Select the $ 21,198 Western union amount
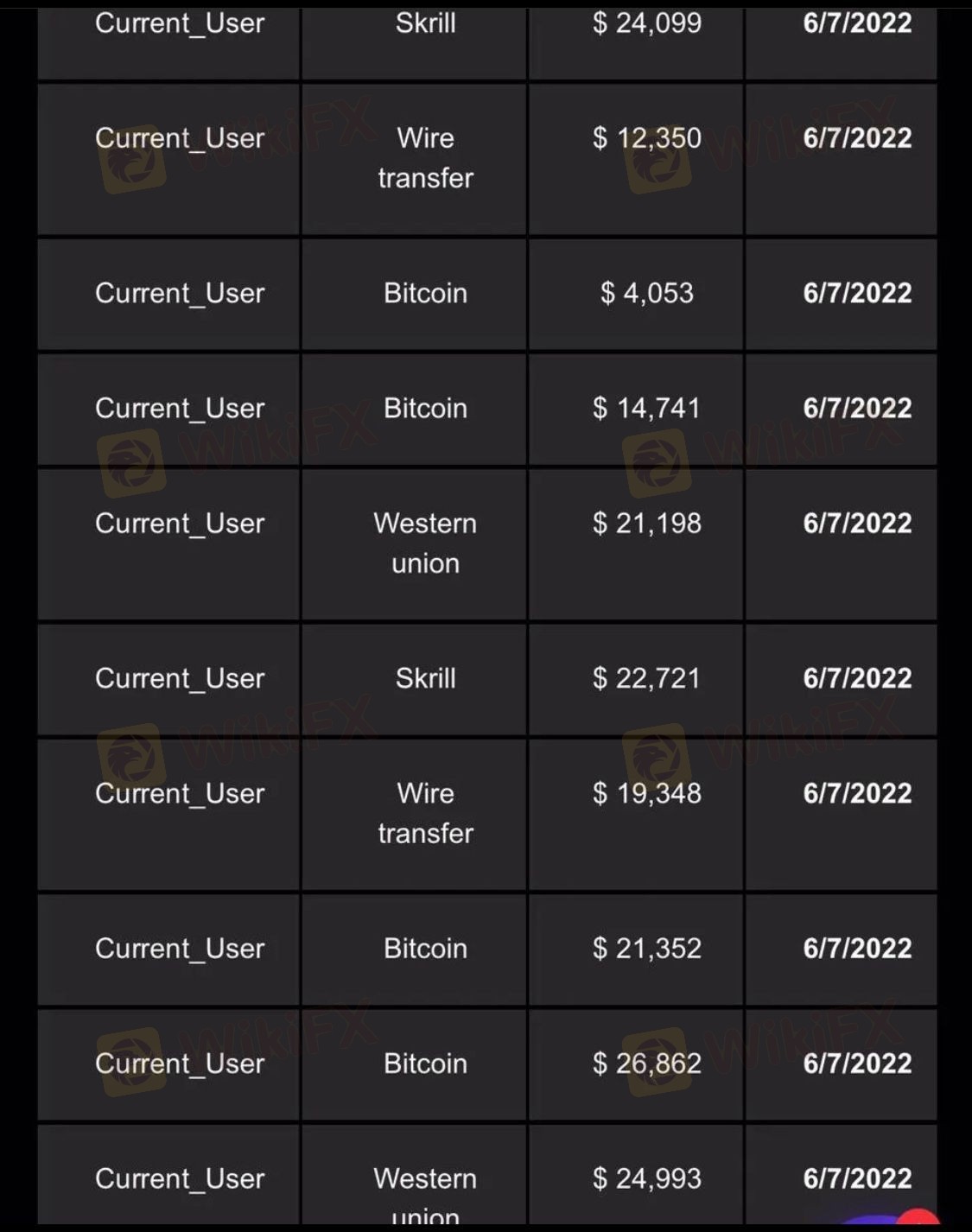 pos(647,524)
